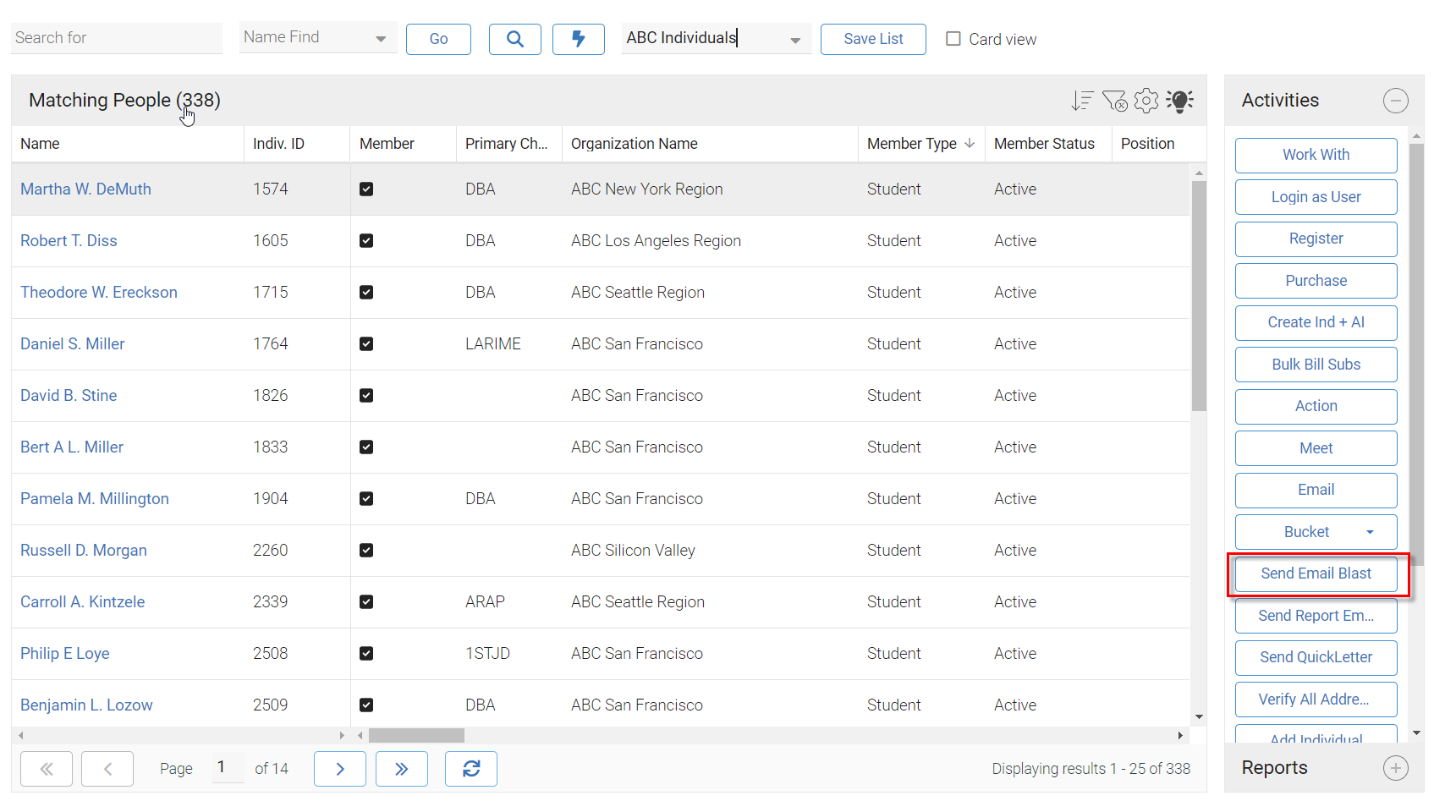The width and height of the screenshot is (1434, 801).
Task: Open Philip E Loye's record link
Action: coord(65,653)
